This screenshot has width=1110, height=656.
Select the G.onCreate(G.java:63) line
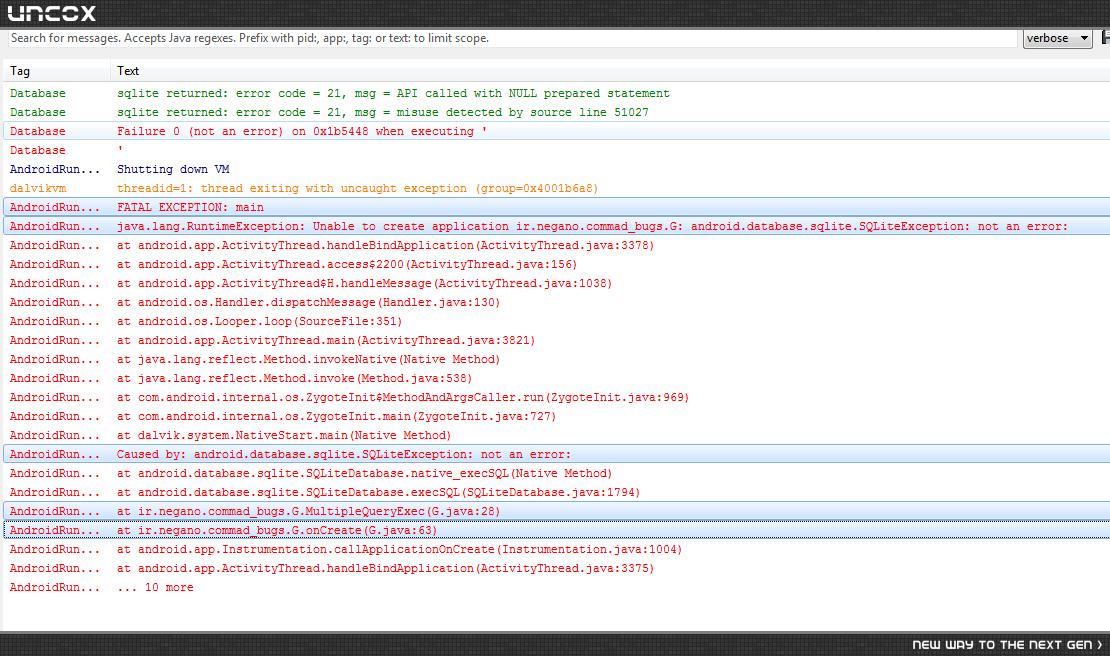pos(556,531)
